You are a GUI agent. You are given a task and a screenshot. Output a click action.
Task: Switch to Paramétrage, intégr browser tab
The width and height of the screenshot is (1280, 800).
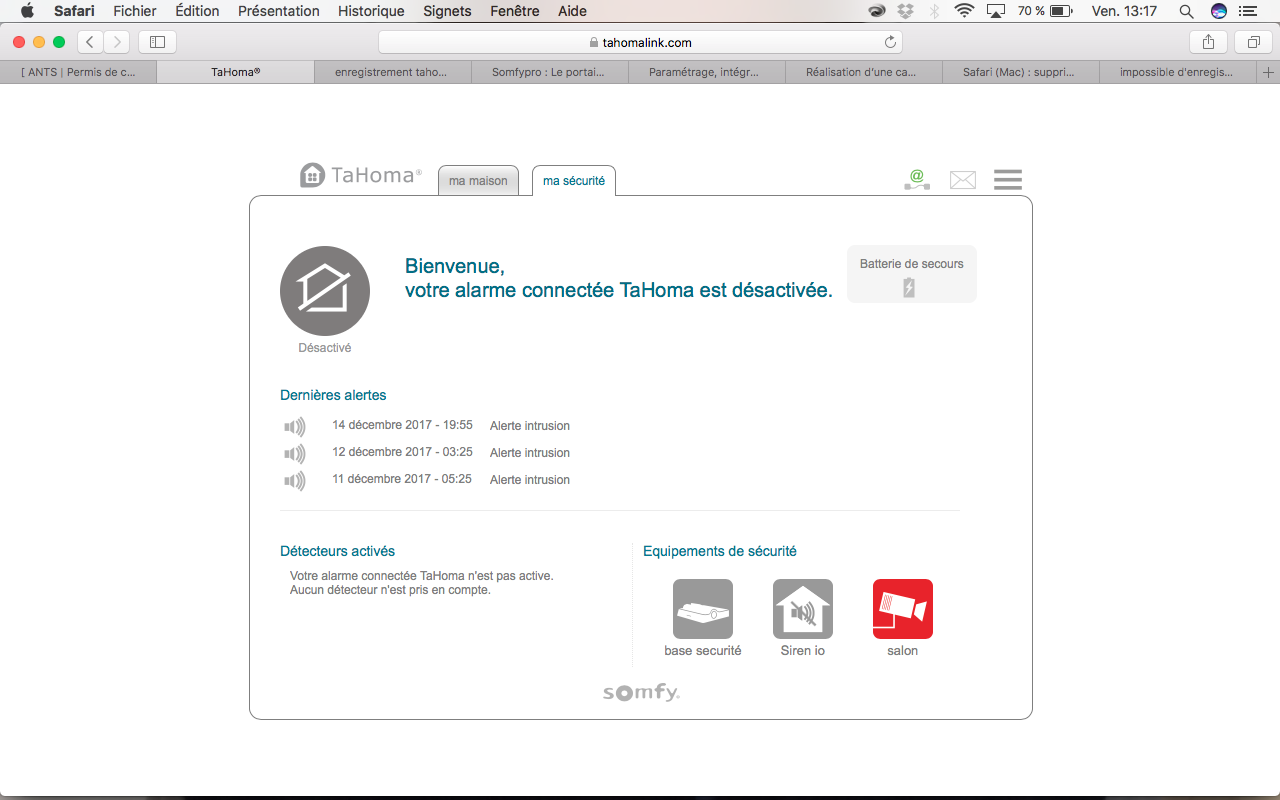click(x=706, y=72)
